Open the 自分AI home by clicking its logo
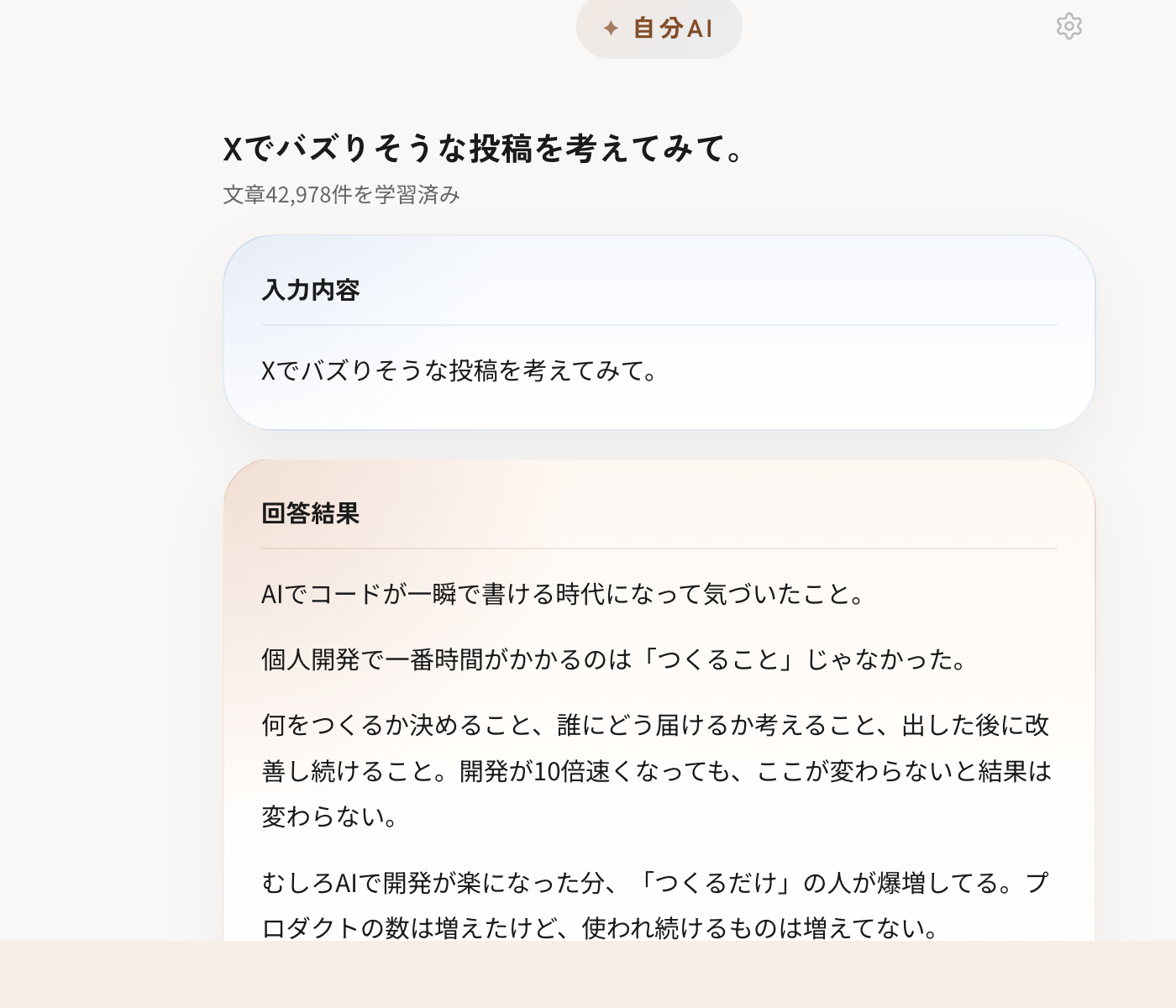This screenshot has height=1008, width=1176. tap(659, 29)
